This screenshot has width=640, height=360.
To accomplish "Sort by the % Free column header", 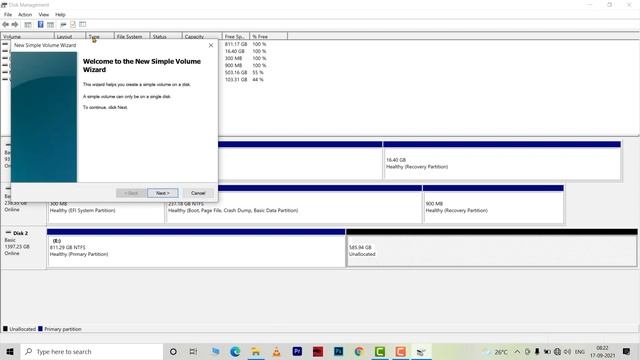I will click(268, 37).
